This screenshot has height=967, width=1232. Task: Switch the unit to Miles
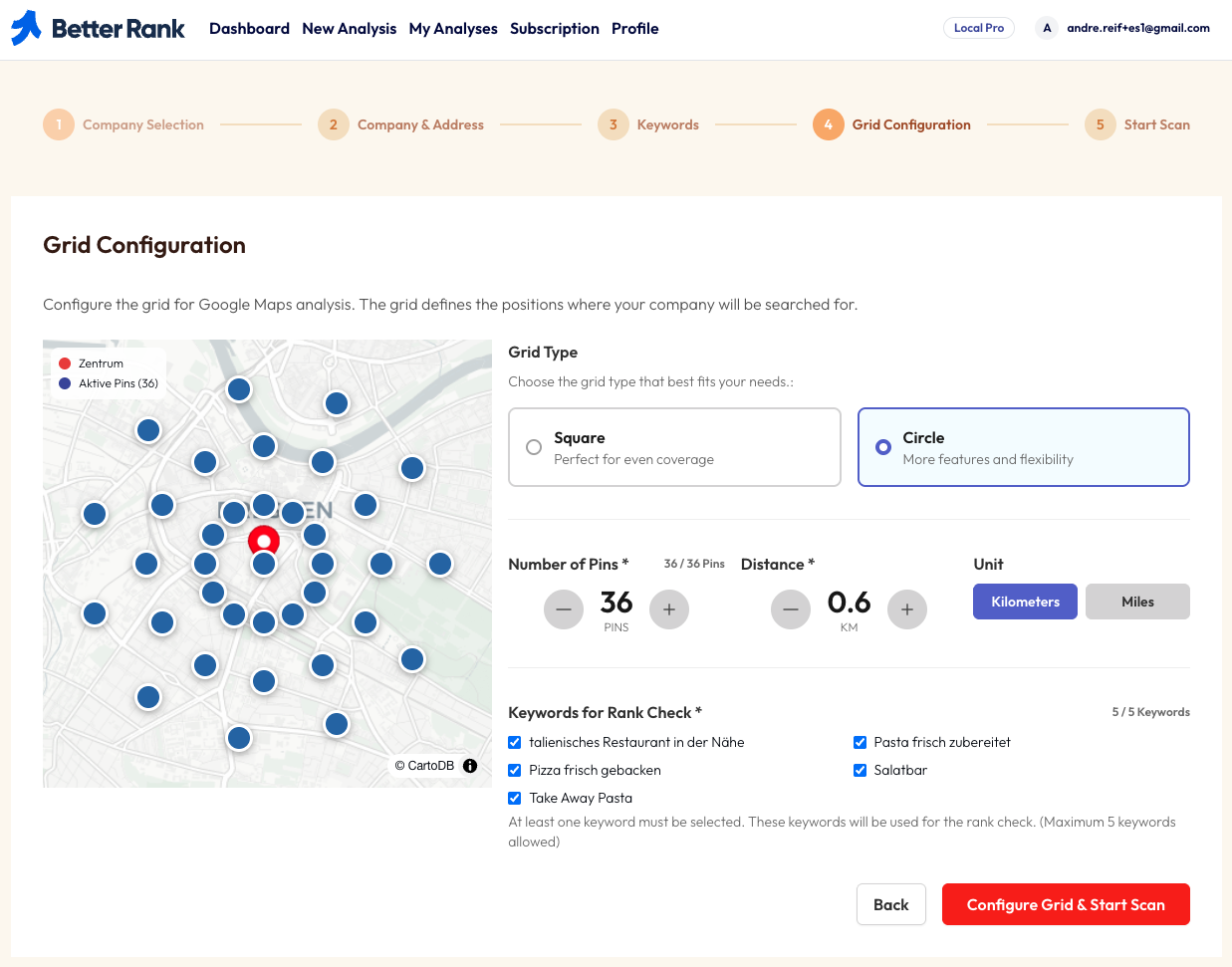(1137, 602)
